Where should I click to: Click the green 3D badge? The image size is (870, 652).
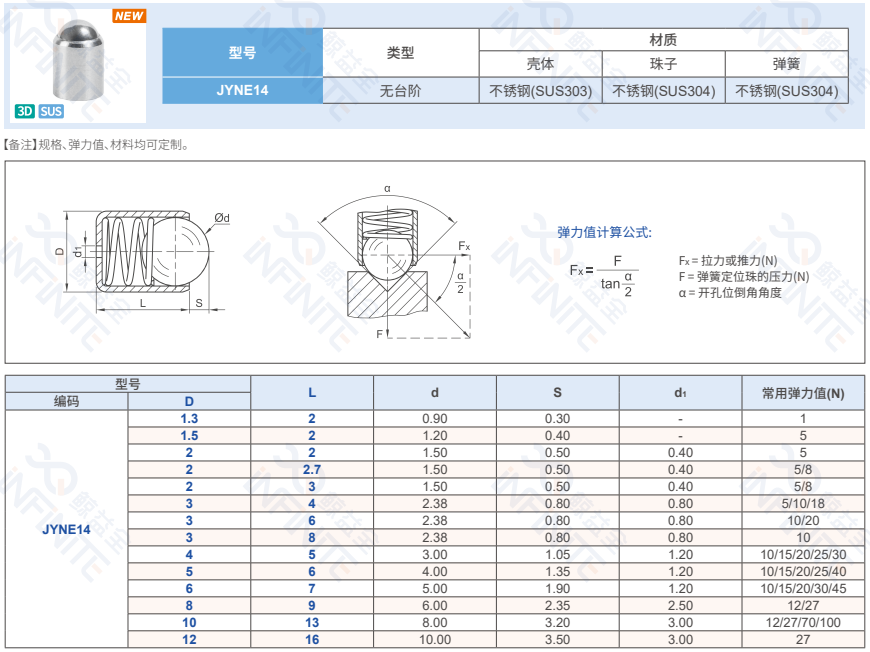pos(25,111)
